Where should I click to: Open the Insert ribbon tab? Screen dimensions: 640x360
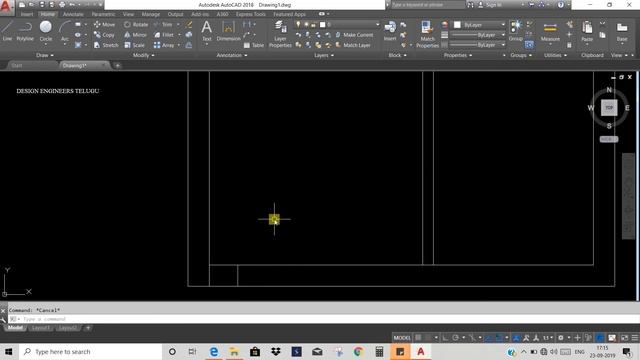coord(27,14)
